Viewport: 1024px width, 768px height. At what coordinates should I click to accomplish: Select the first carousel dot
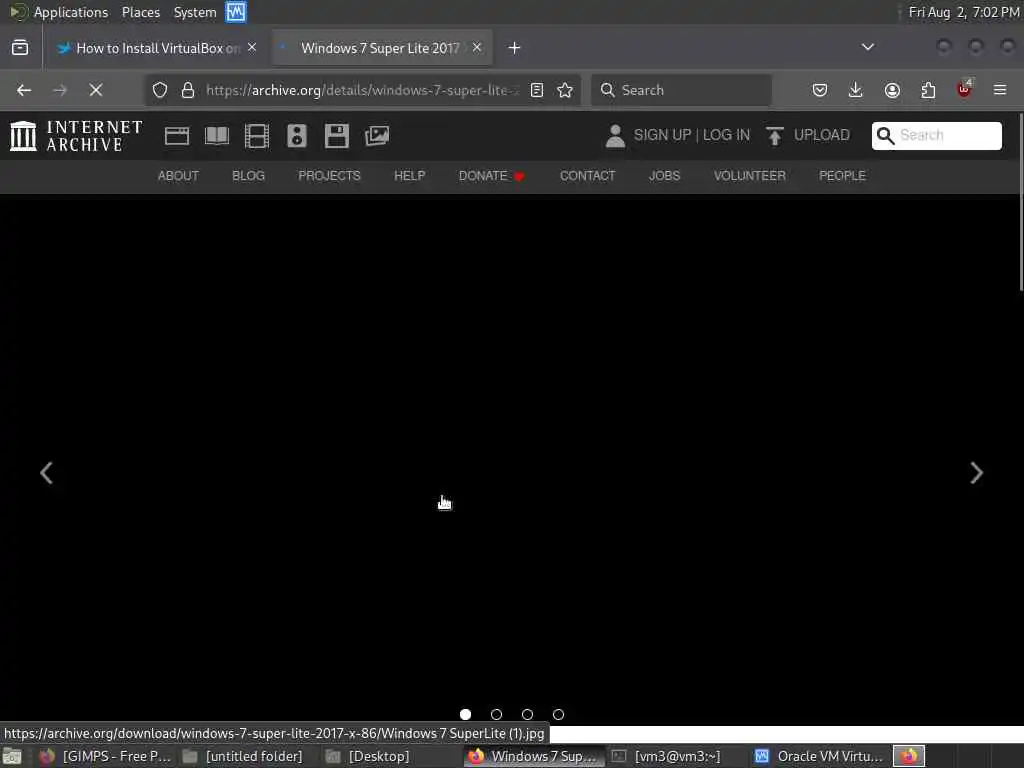(466, 714)
